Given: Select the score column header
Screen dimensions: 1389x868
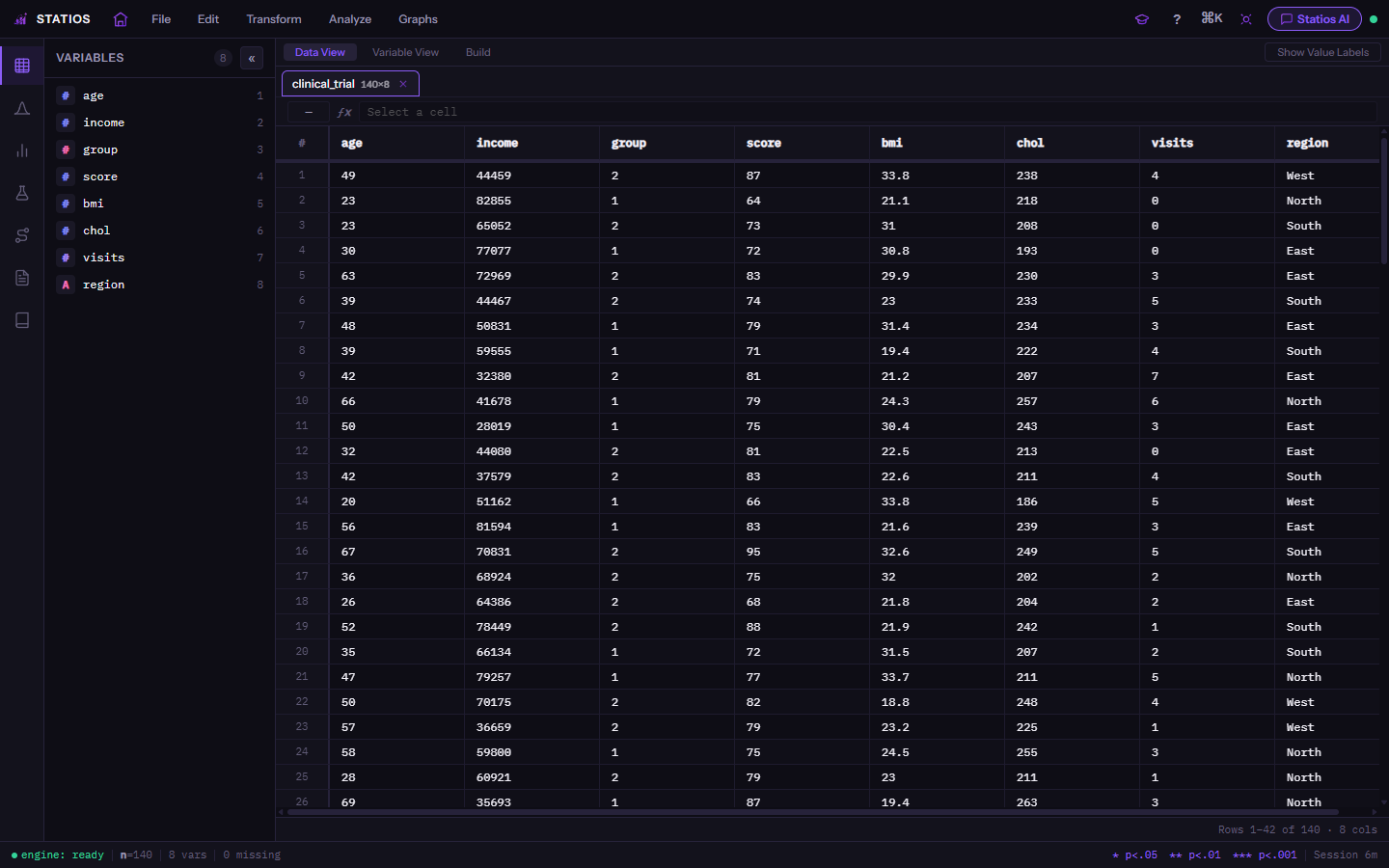Looking at the screenshot, I should pos(802,143).
